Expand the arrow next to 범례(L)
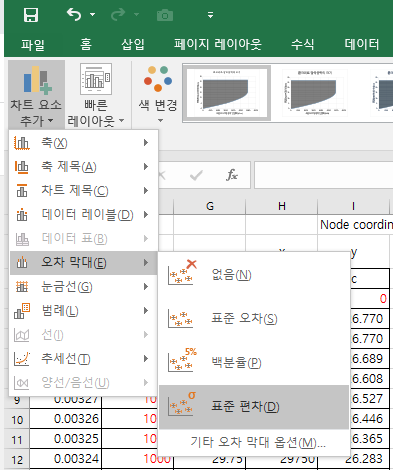Image resolution: width=393 pixels, height=470 pixels. click(x=146, y=311)
